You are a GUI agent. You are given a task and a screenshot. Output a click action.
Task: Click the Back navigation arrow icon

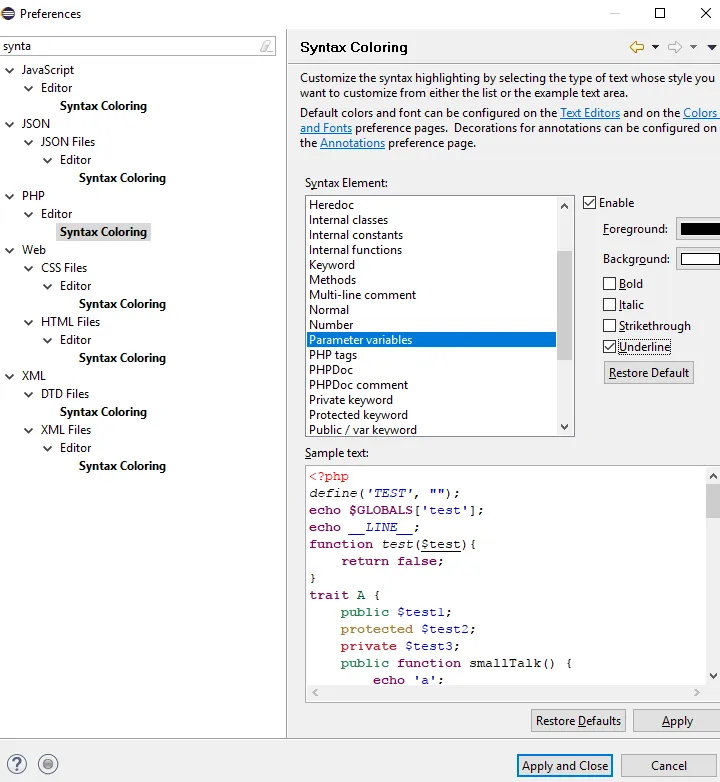[637, 47]
